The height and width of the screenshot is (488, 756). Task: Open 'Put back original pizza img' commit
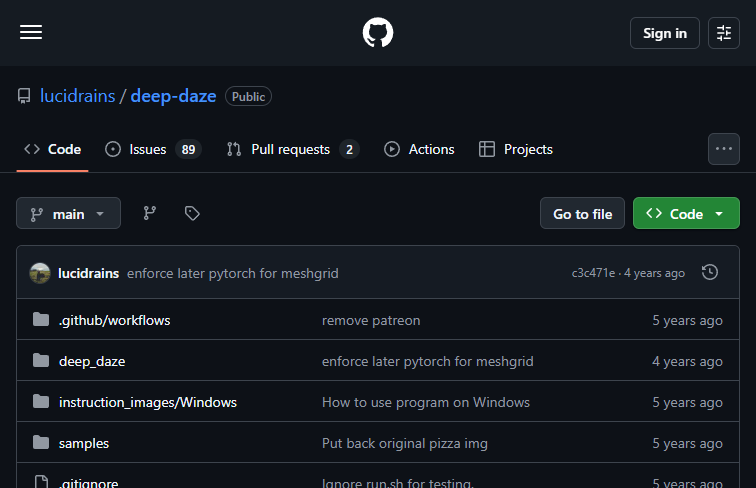pyautogui.click(x=405, y=443)
